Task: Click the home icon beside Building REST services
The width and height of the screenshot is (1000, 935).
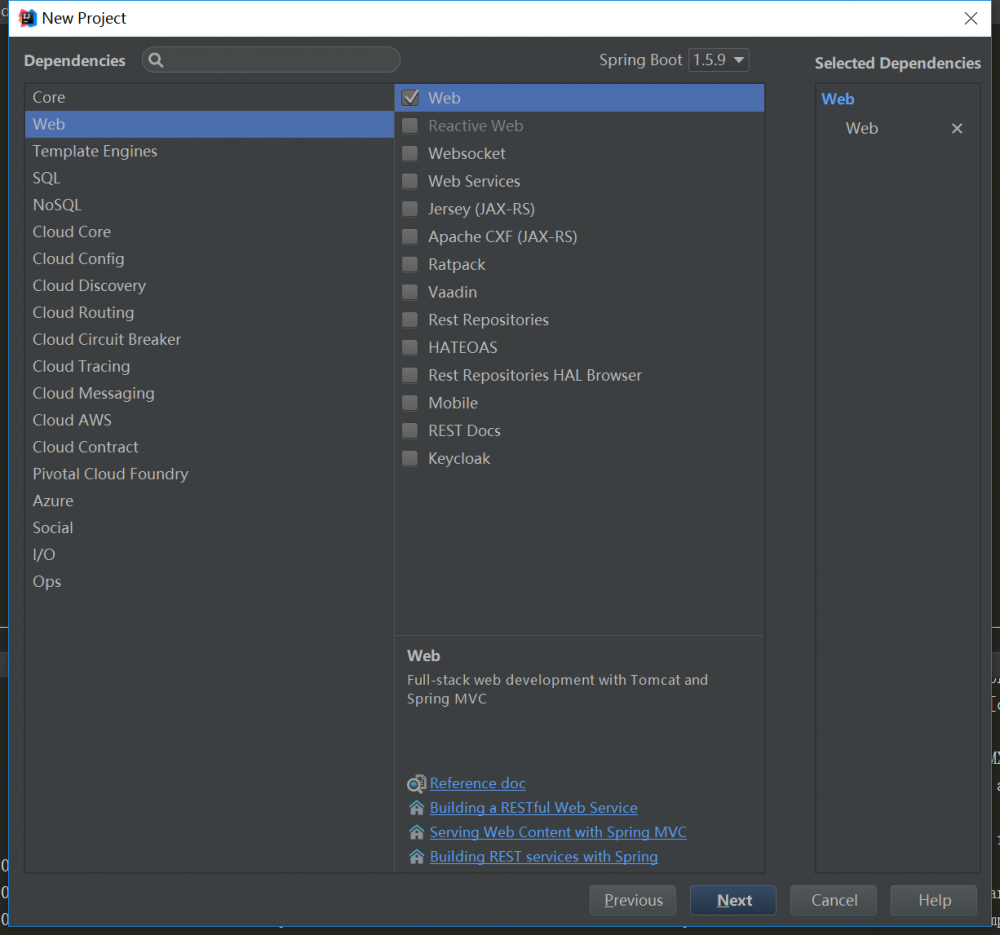Action: click(416, 857)
